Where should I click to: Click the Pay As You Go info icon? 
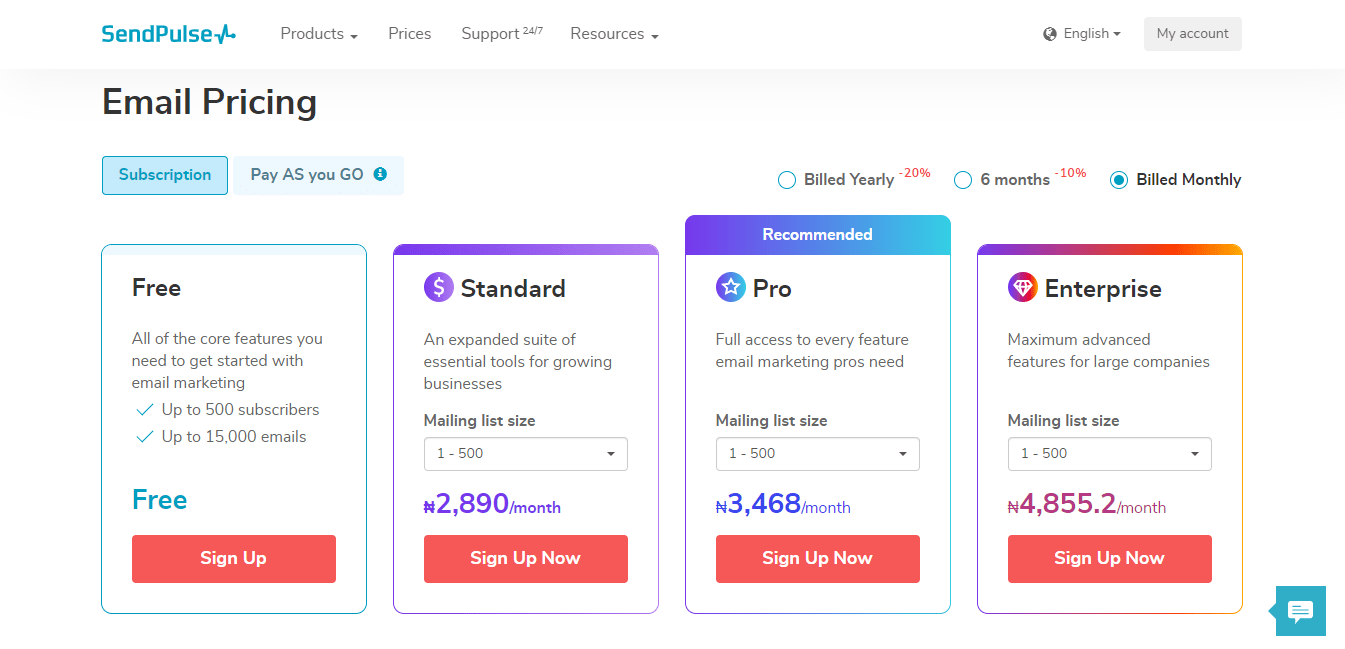coord(380,174)
